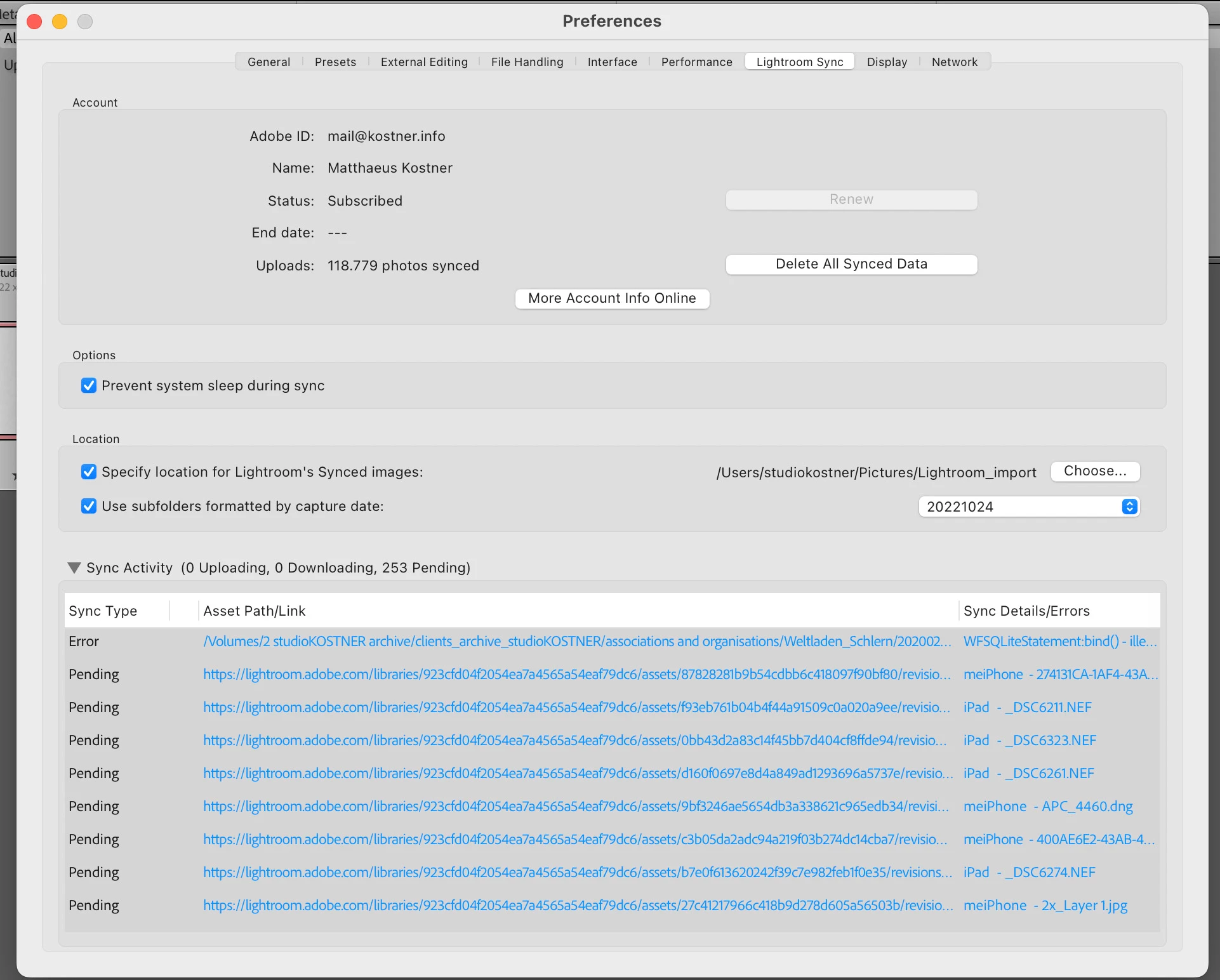
Task: Disable Use subfolders formatted by capture date
Action: (x=89, y=507)
